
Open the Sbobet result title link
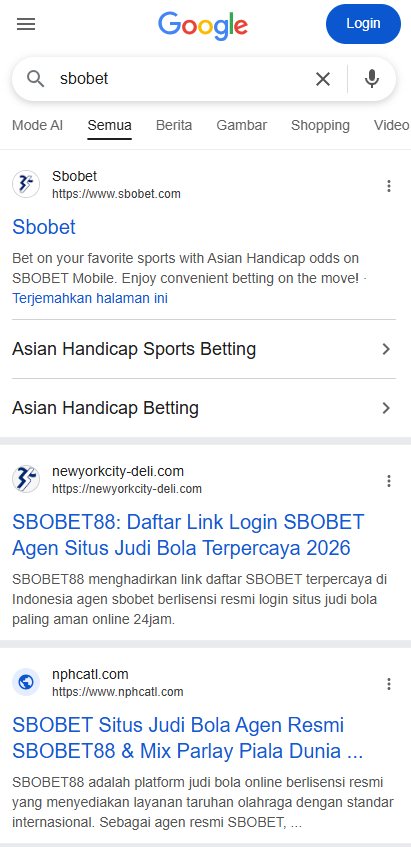[44, 227]
